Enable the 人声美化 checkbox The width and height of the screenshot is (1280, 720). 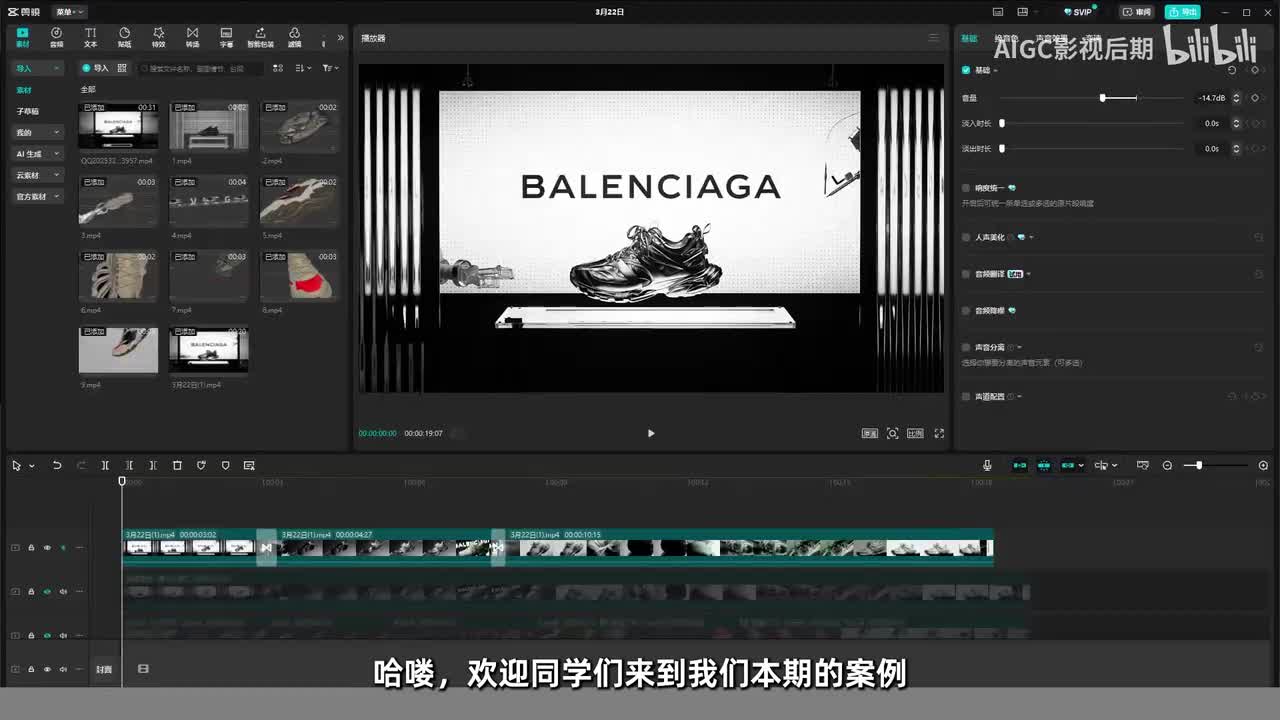(x=966, y=237)
